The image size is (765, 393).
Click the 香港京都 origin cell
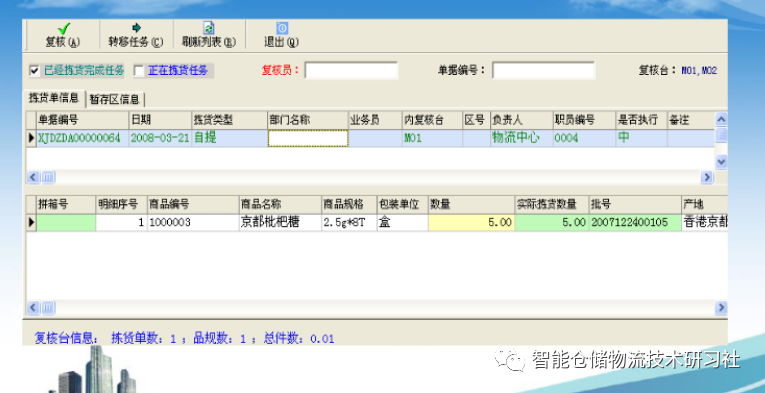[705, 222]
